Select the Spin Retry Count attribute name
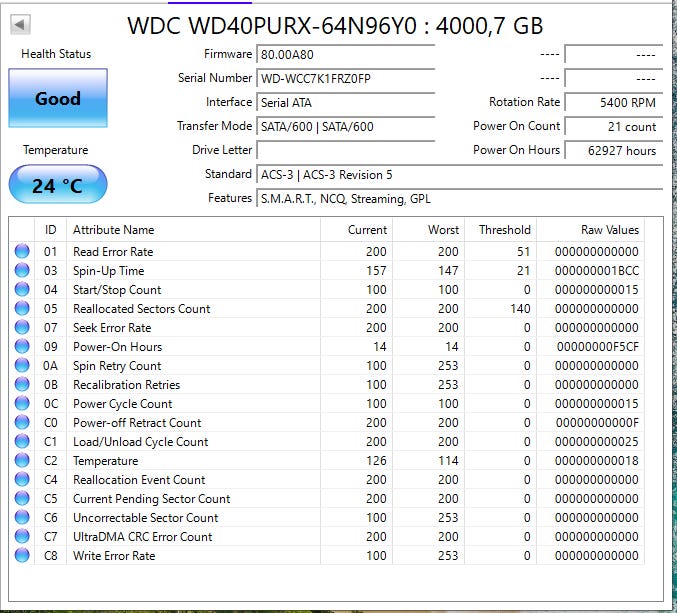 tap(117, 366)
